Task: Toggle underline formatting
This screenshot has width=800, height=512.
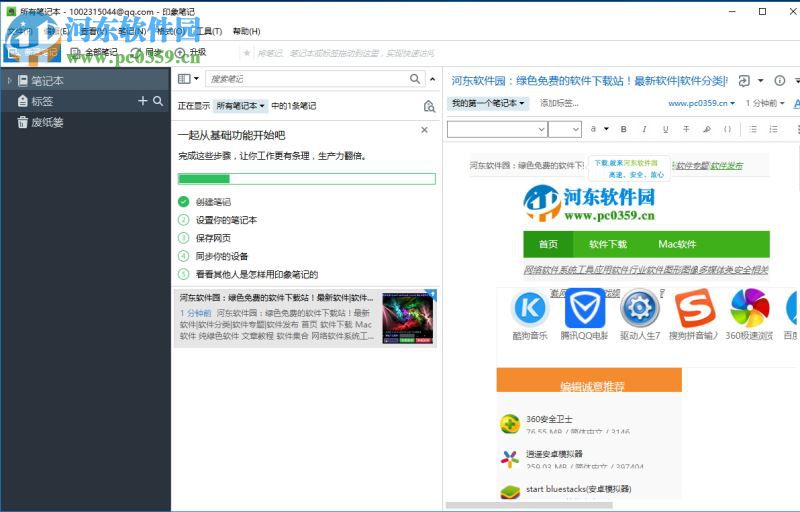Action: (665, 130)
